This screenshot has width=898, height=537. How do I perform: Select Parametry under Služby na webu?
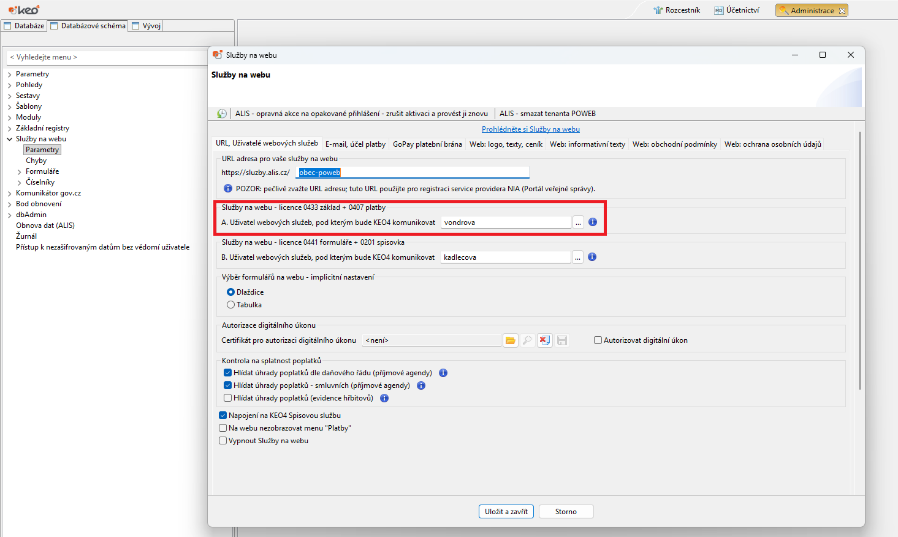point(42,150)
